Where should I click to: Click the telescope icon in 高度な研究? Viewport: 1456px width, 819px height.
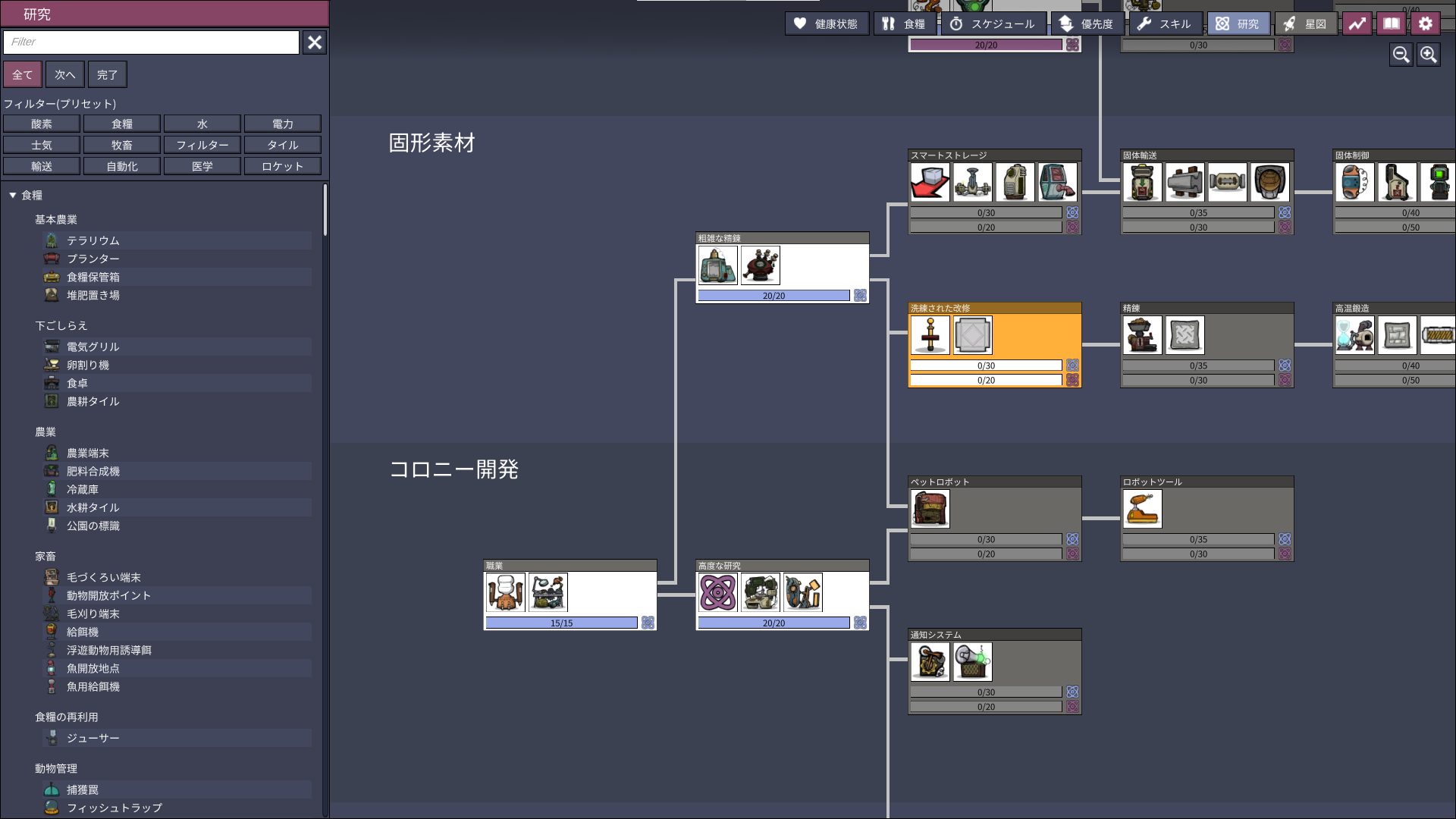pyautogui.click(x=803, y=592)
